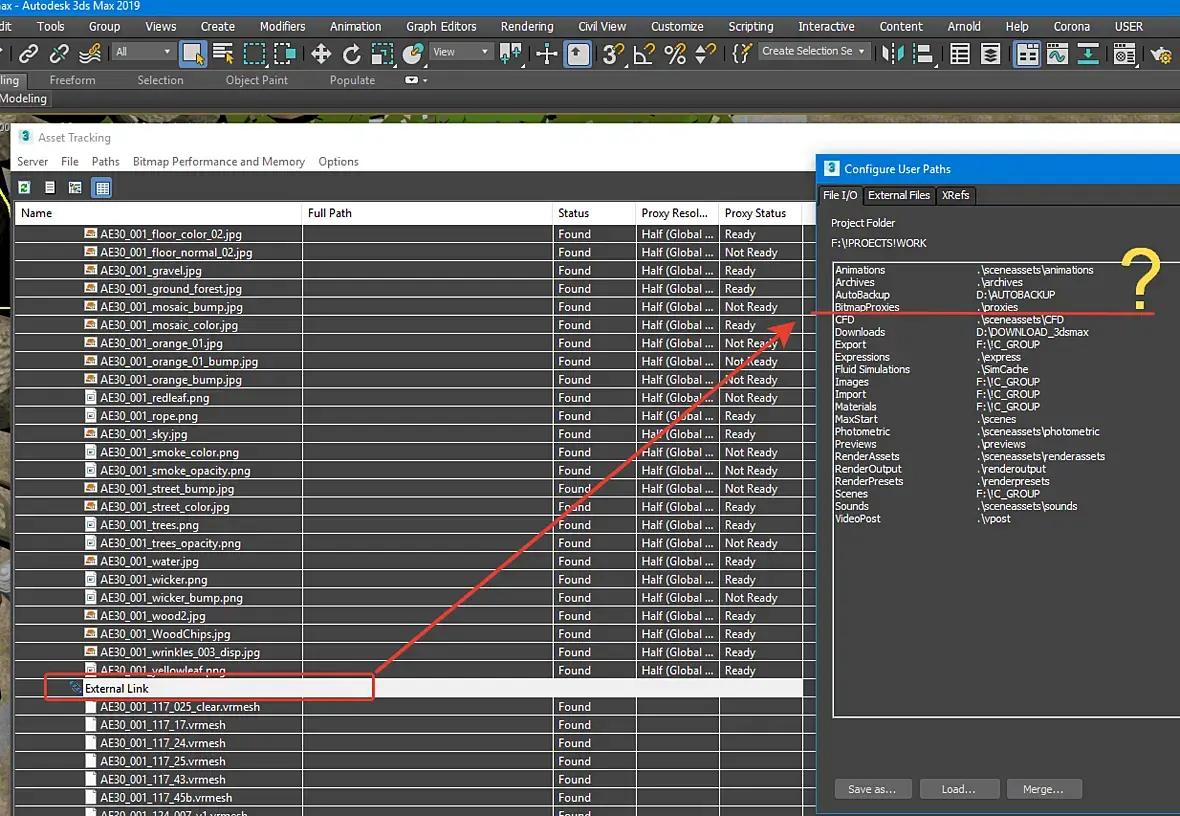Viewport: 1180px width, 816px height.
Task: Open Render Setup teapot icon
Action: pyautogui.click(x=1160, y=53)
